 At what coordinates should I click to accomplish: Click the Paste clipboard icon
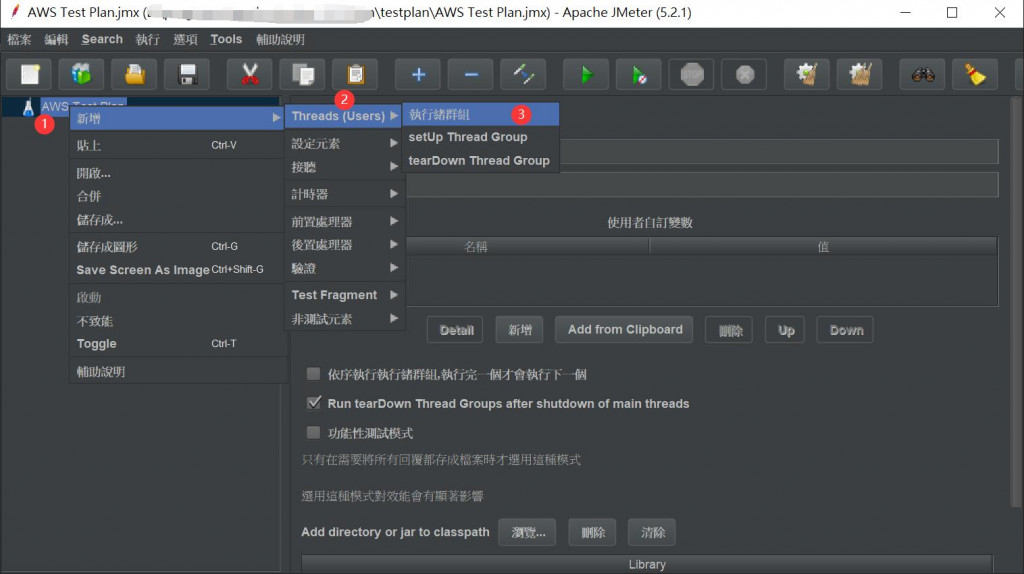(355, 74)
